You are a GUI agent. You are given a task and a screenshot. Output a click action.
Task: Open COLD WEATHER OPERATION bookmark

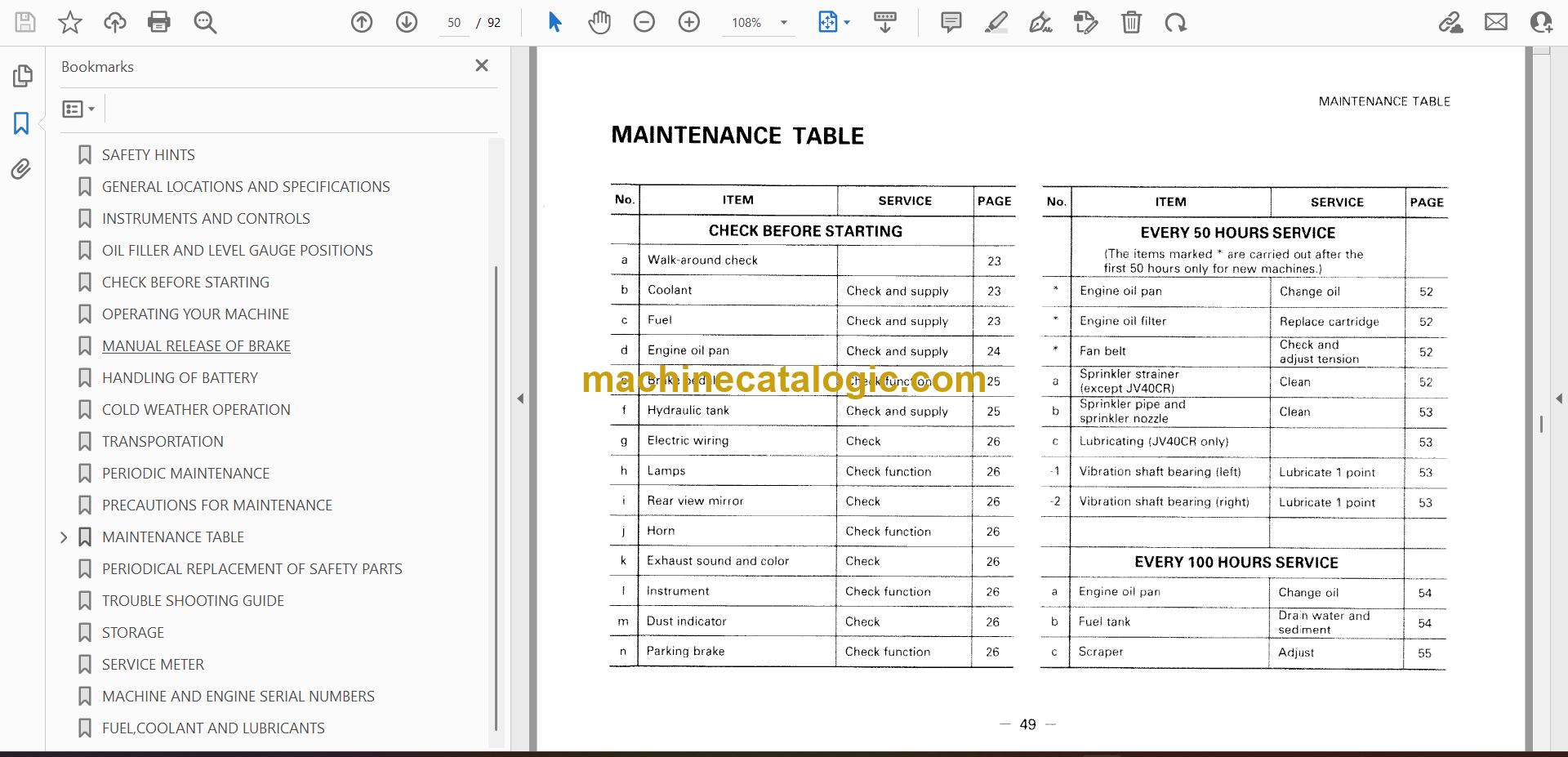point(196,410)
